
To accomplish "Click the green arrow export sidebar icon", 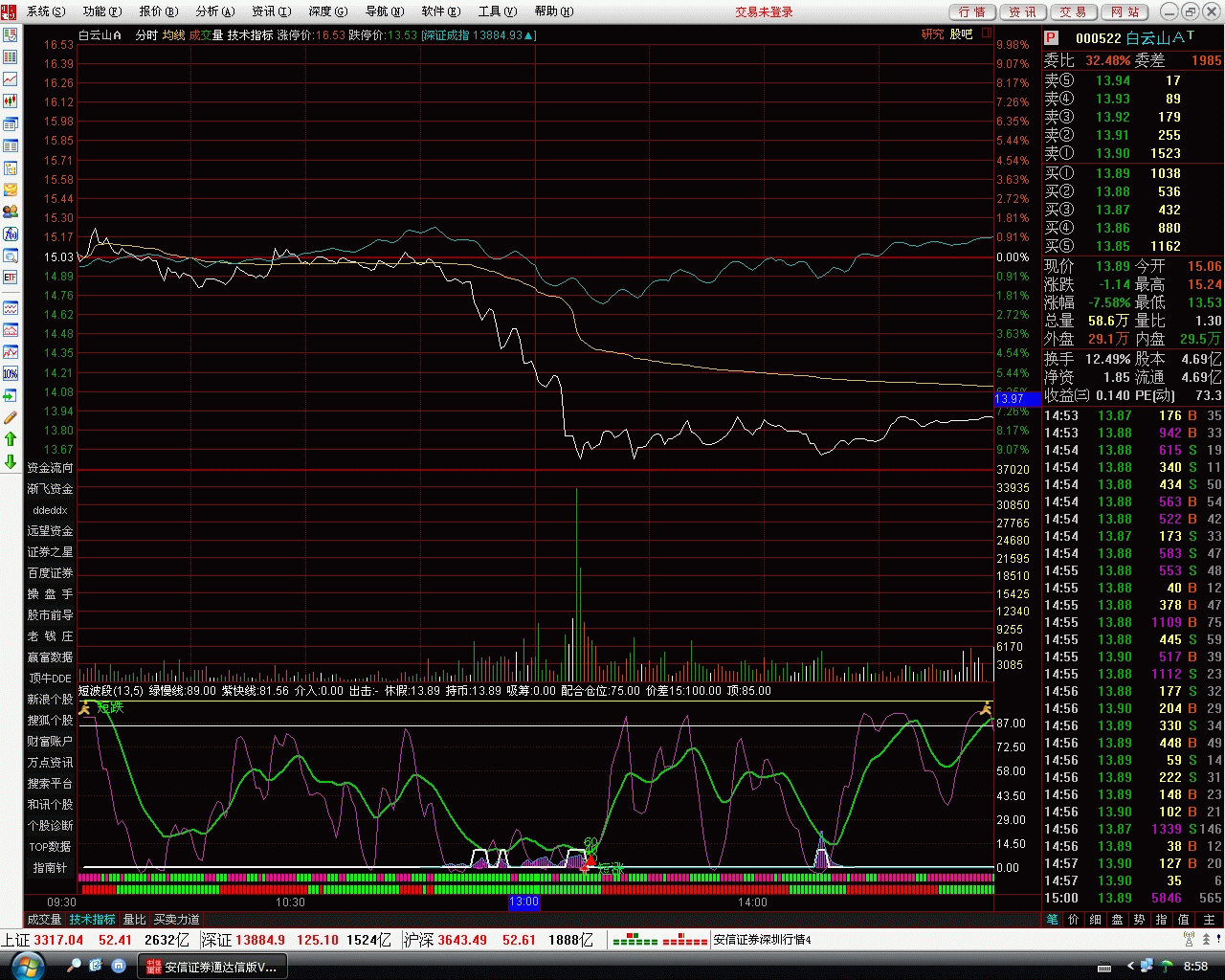I will (x=11, y=395).
